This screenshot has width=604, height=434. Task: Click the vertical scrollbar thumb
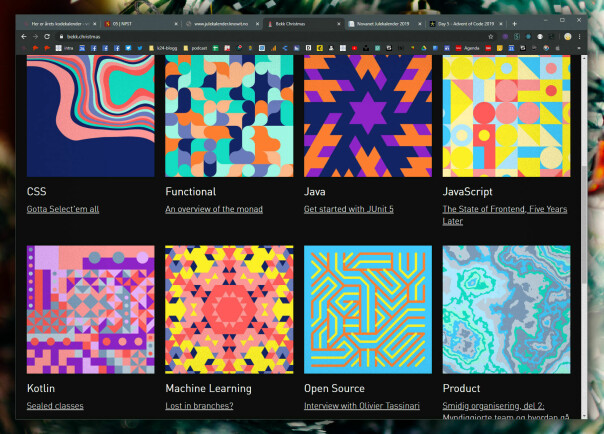584,225
